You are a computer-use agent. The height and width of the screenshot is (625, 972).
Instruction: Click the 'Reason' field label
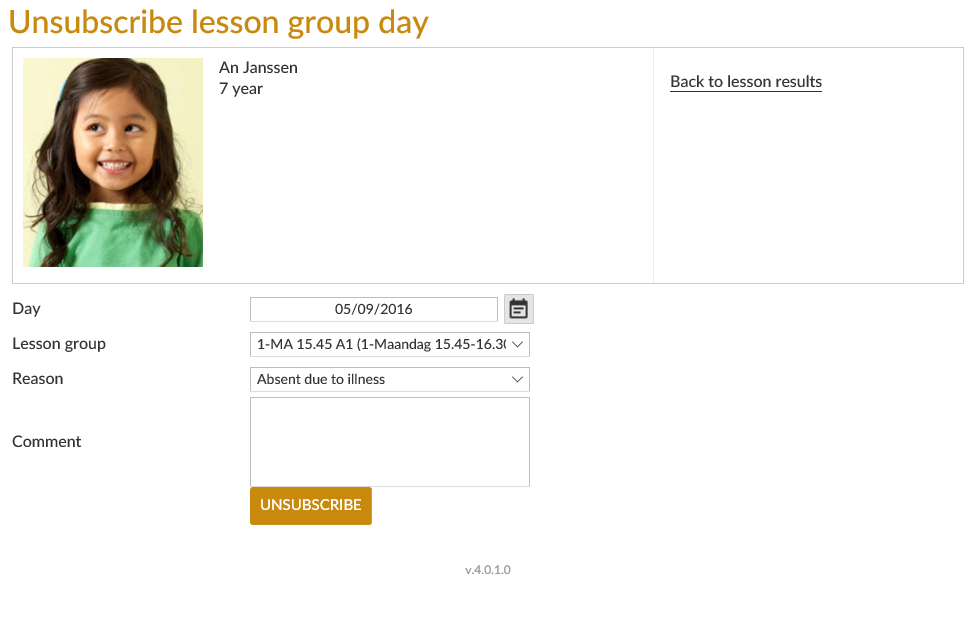click(x=38, y=379)
